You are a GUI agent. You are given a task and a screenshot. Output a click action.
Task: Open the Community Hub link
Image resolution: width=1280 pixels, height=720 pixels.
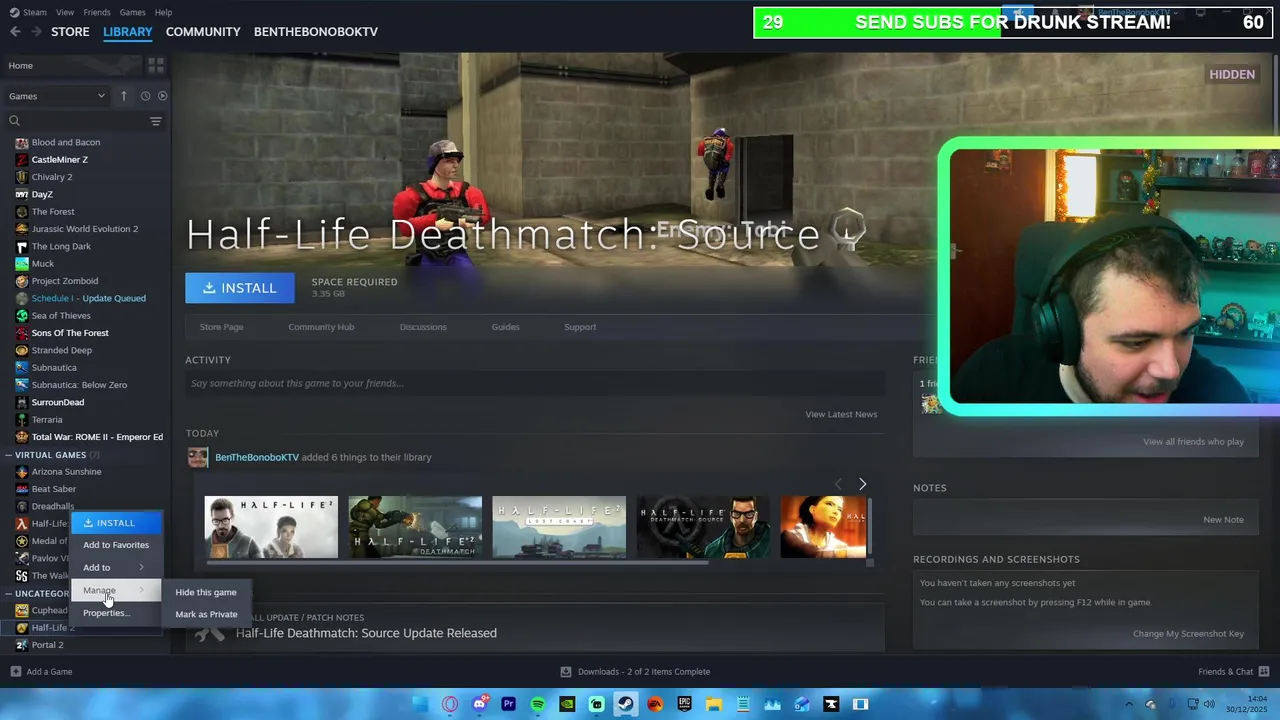point(321,327)
